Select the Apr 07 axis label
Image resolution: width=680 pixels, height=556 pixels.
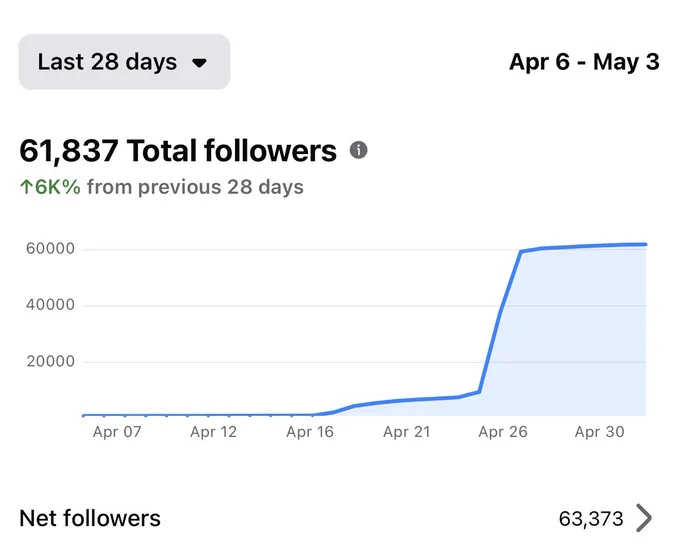117,432
